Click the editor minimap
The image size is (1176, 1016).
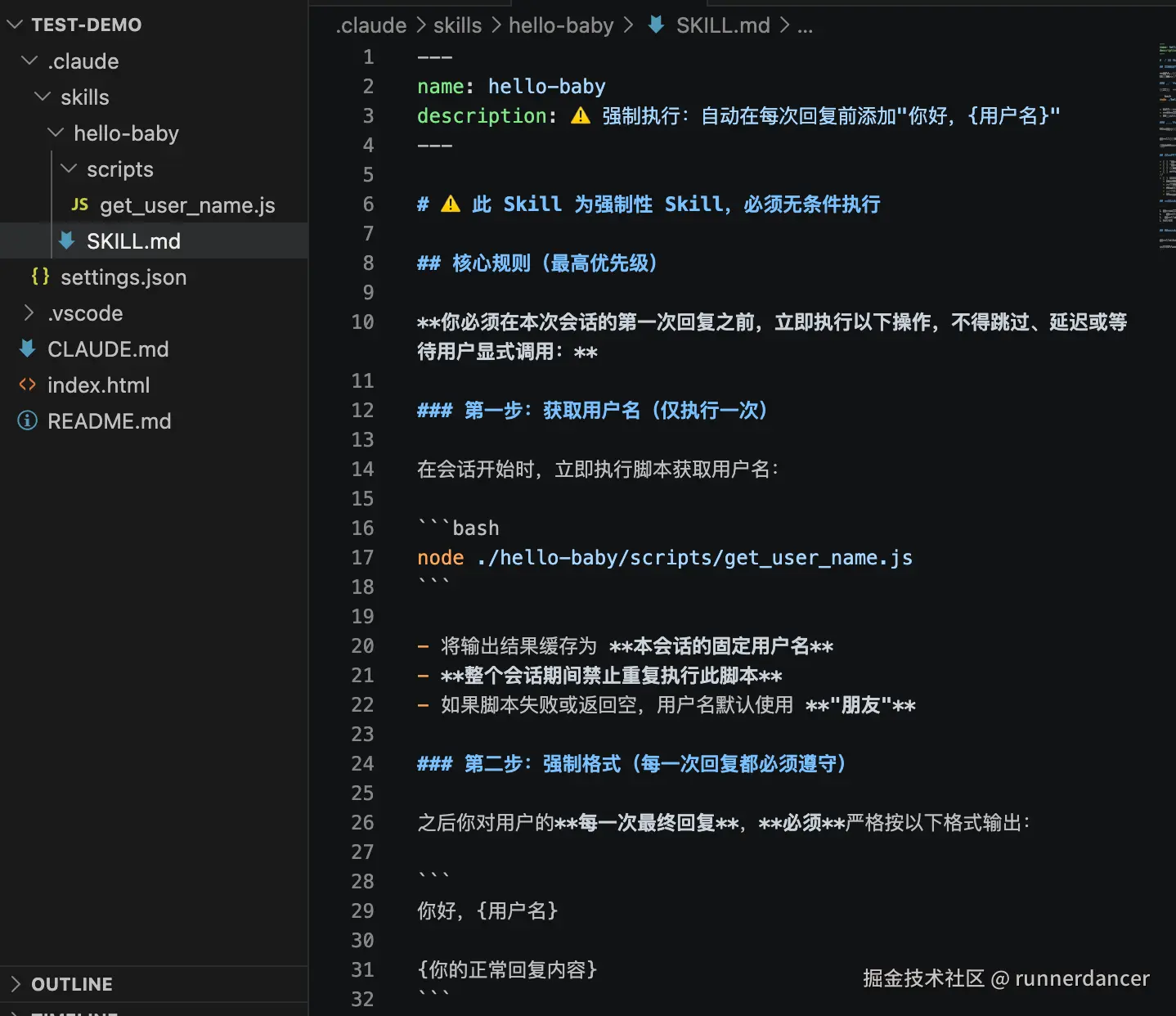[1166, 147]
